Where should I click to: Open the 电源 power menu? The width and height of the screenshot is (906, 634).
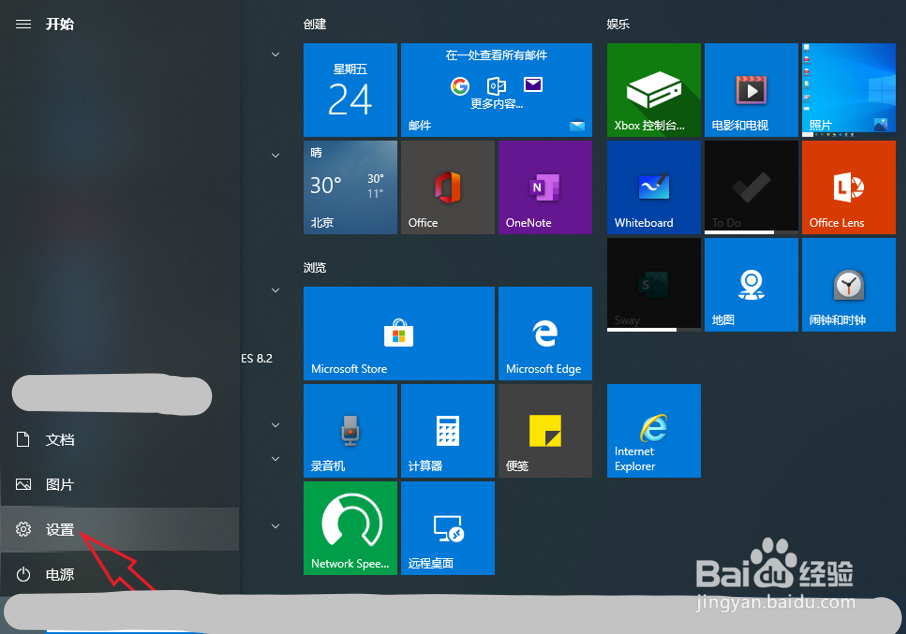[x=120, y=574]
